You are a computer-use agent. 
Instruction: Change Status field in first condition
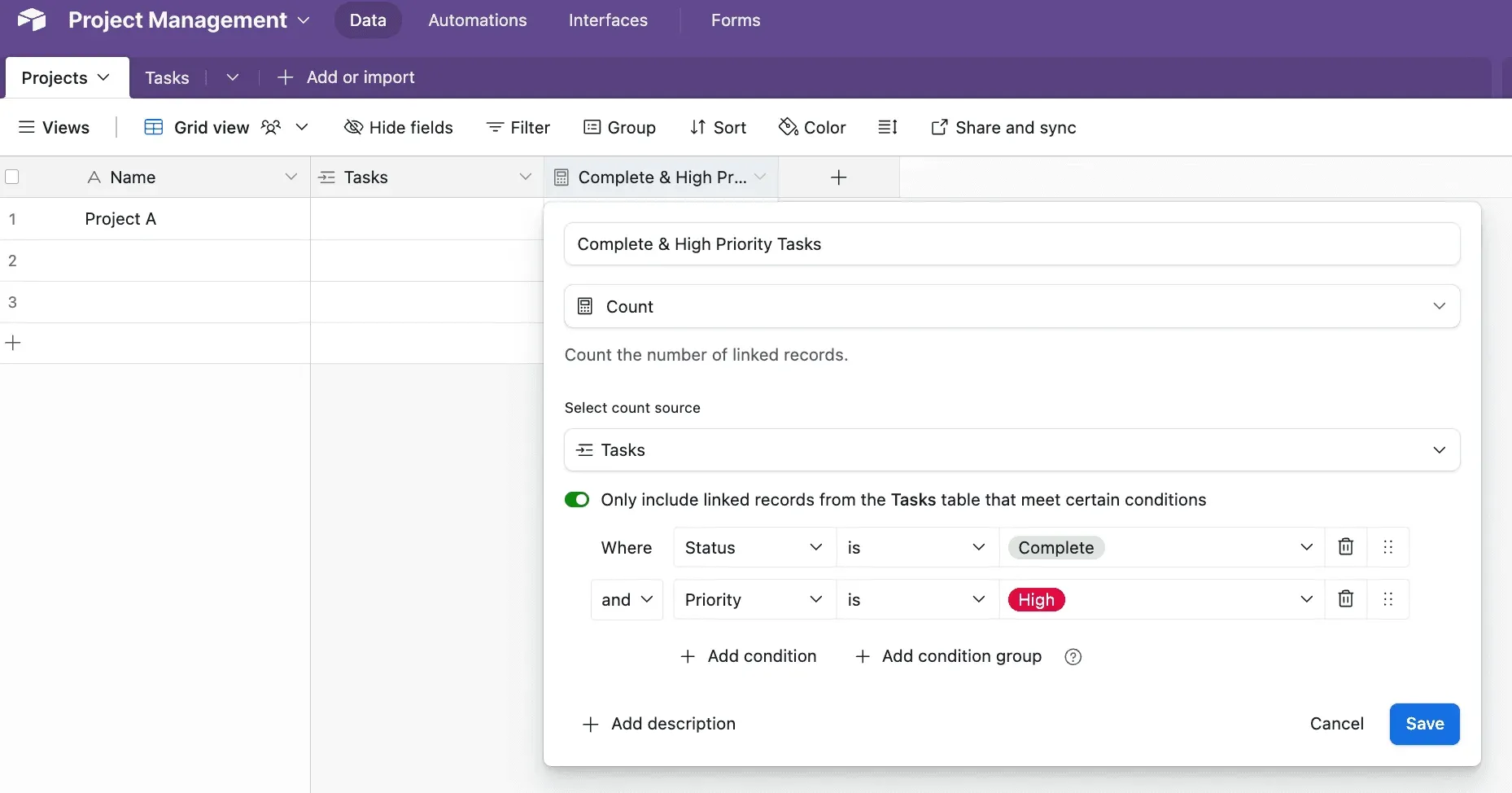click(x=754, y=547)
